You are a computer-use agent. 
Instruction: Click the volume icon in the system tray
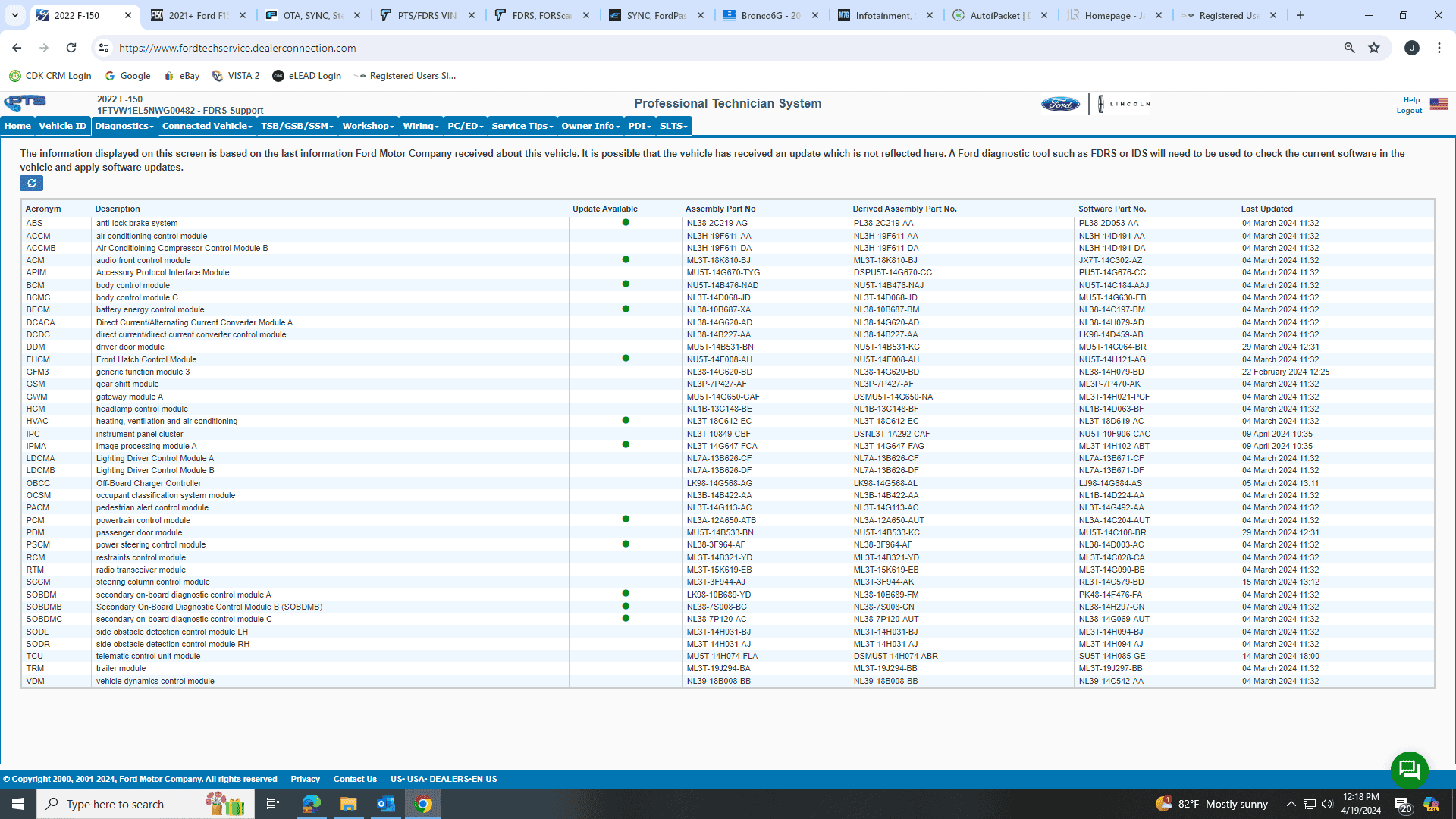pos(1327,804)
